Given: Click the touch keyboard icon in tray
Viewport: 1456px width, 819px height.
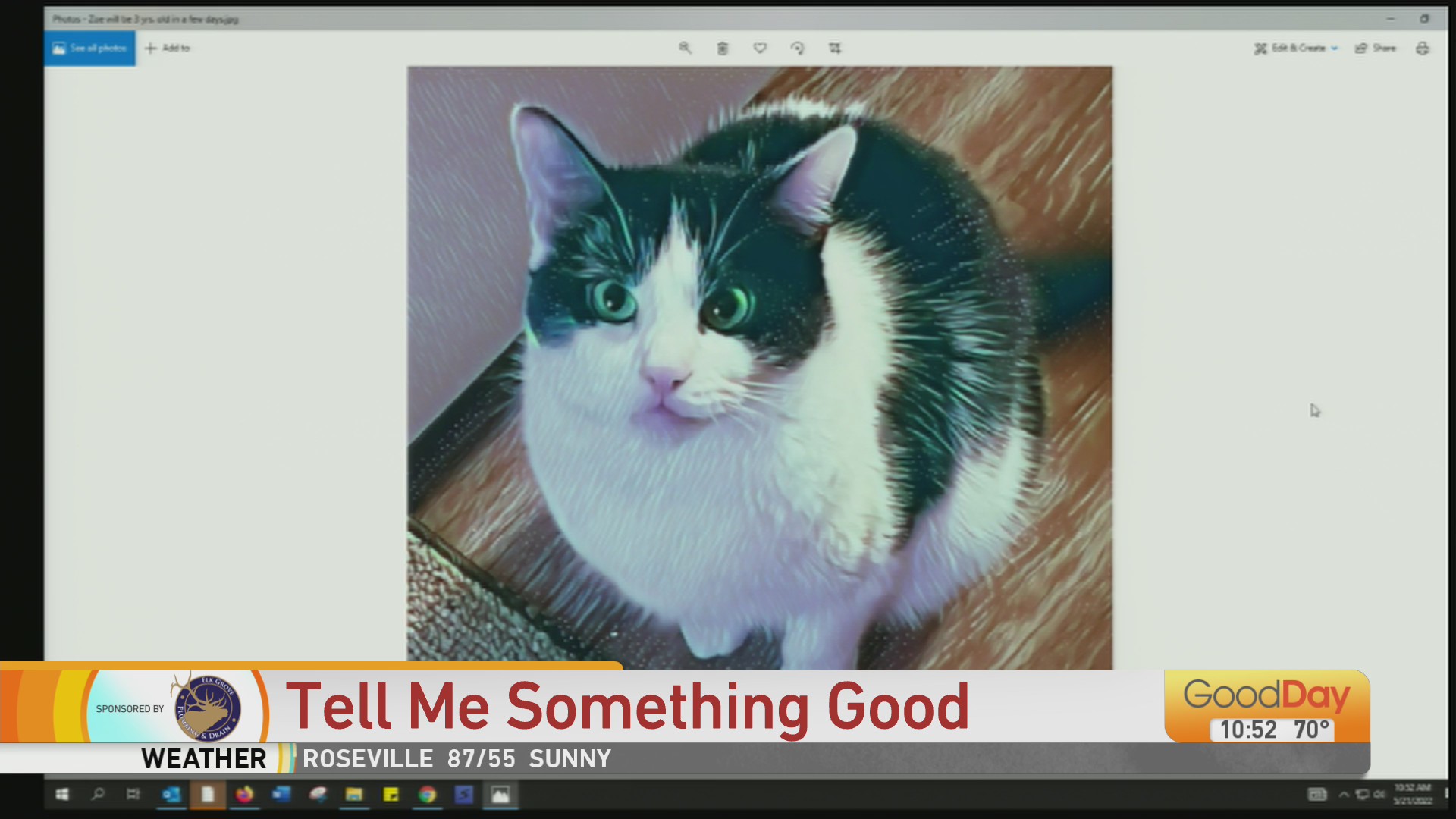Looking at the screenshot, I should click(x=1317, y=794).
